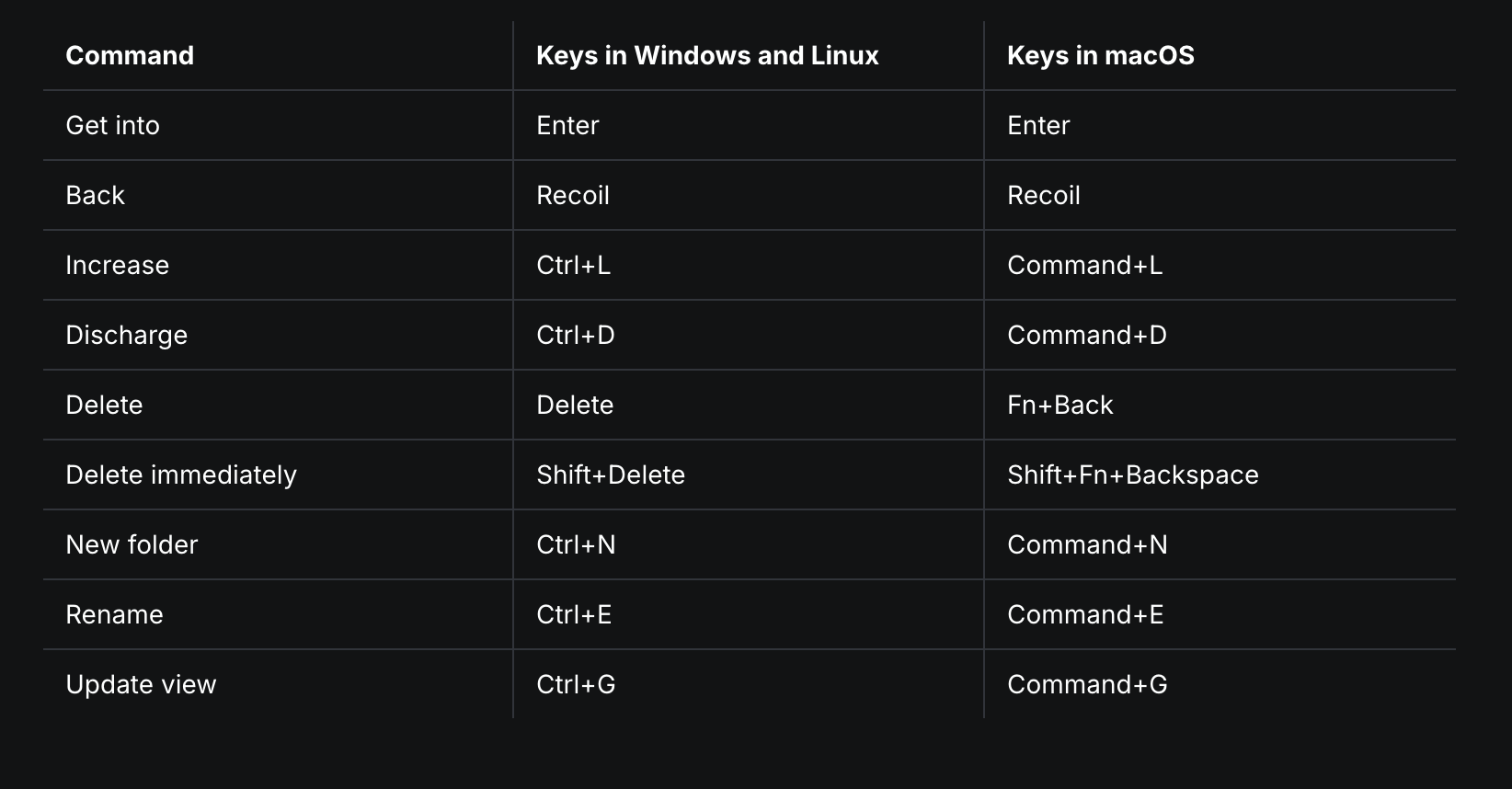Click the Command column header
Image resolution: width=1512 pixels, height=789 pixels.
click(130, 55)
